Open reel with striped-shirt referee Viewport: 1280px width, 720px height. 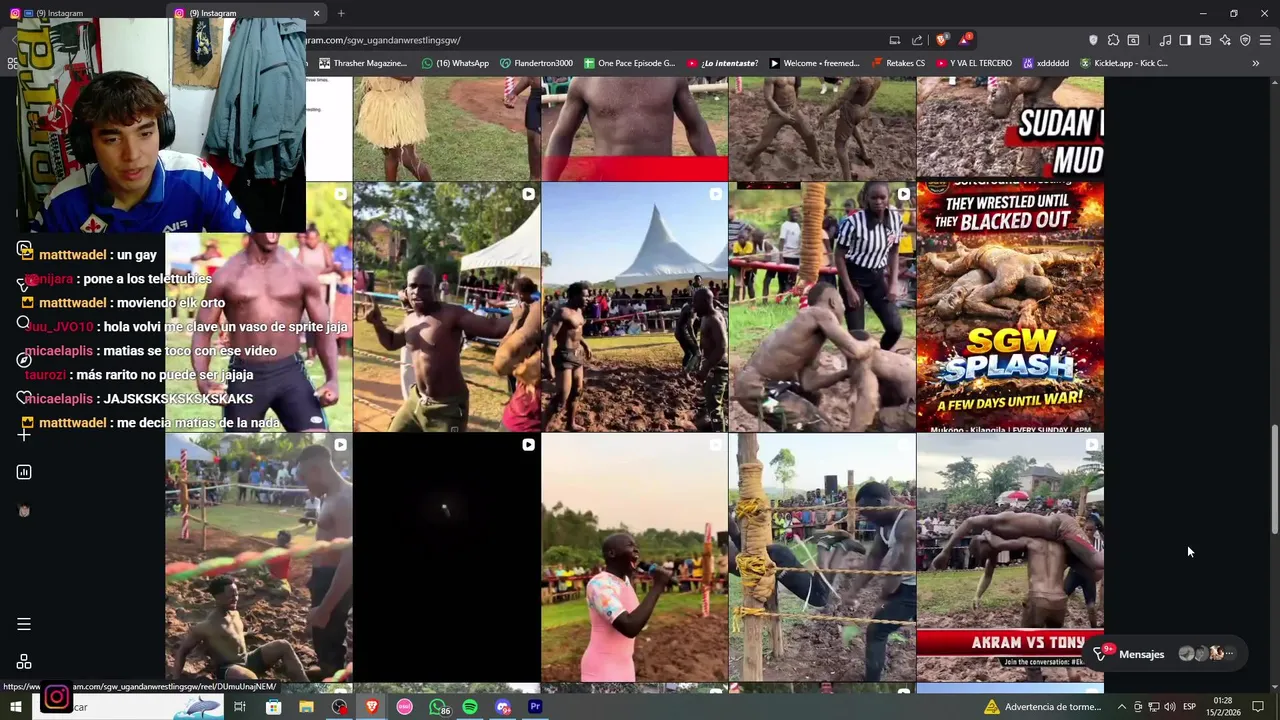[x=822, y=306]
